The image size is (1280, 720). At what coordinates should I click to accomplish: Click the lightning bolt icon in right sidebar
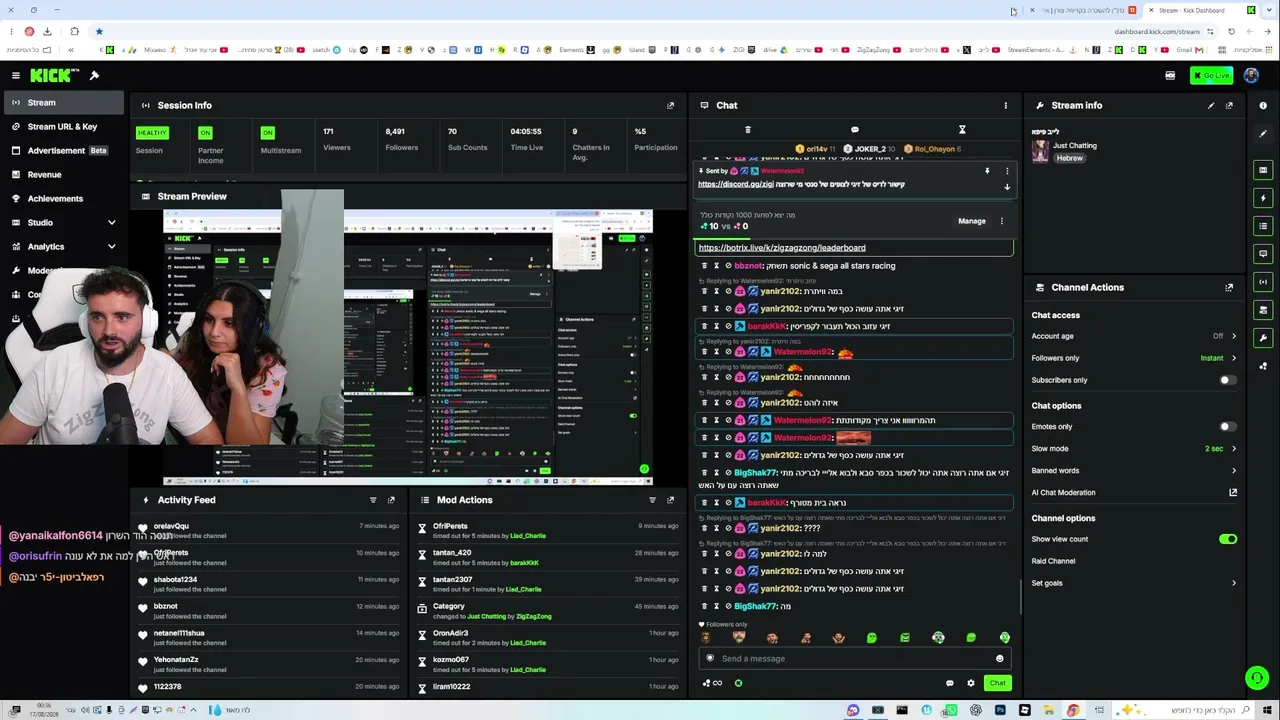click(x=1263, y=198)
